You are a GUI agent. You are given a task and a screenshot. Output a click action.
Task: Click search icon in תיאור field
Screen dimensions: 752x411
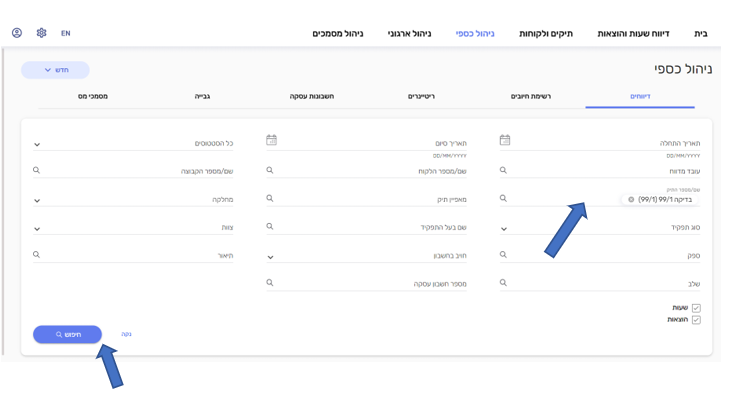point(37,255)
